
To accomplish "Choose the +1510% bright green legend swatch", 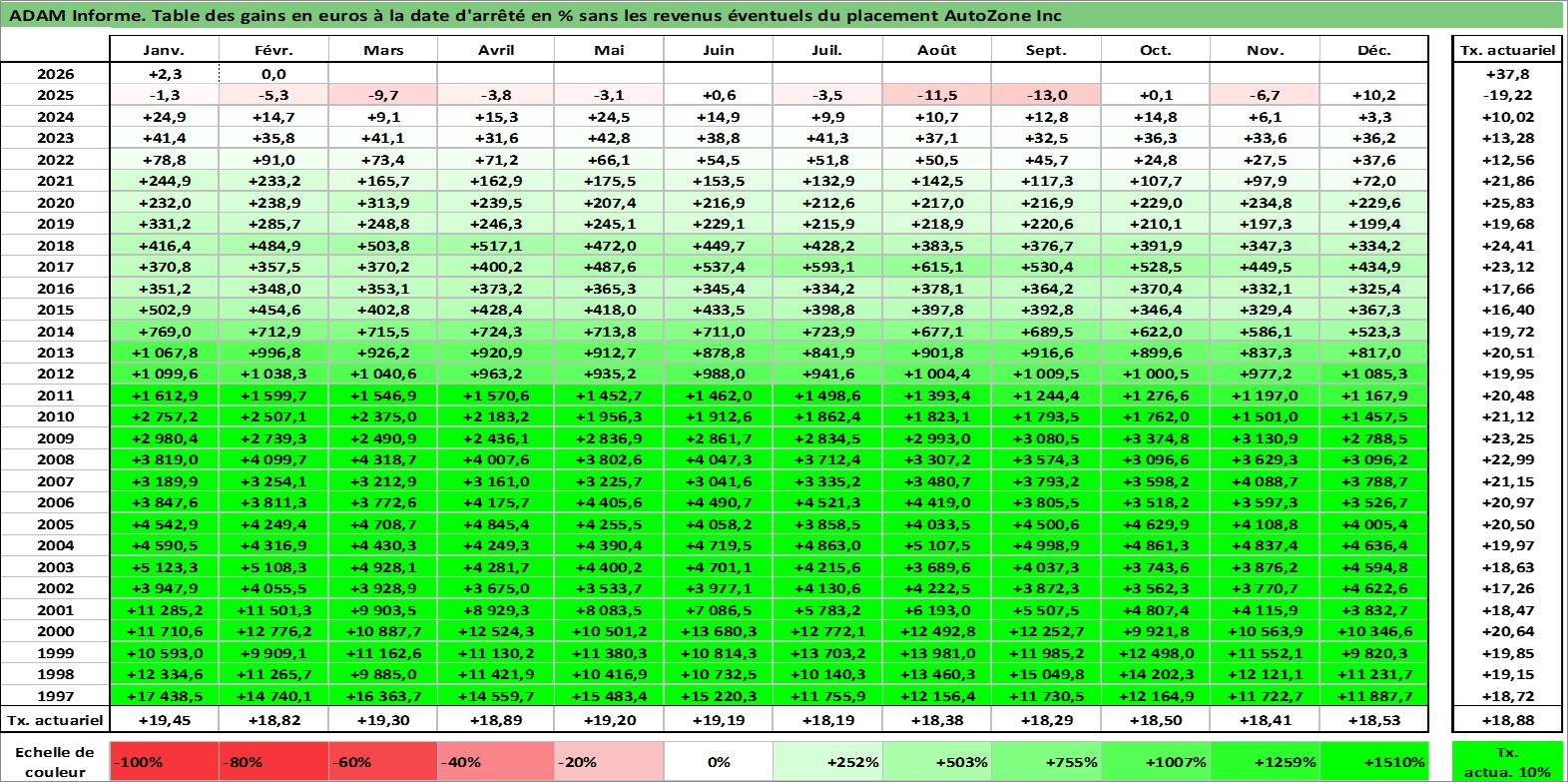I will [1374, 761].
